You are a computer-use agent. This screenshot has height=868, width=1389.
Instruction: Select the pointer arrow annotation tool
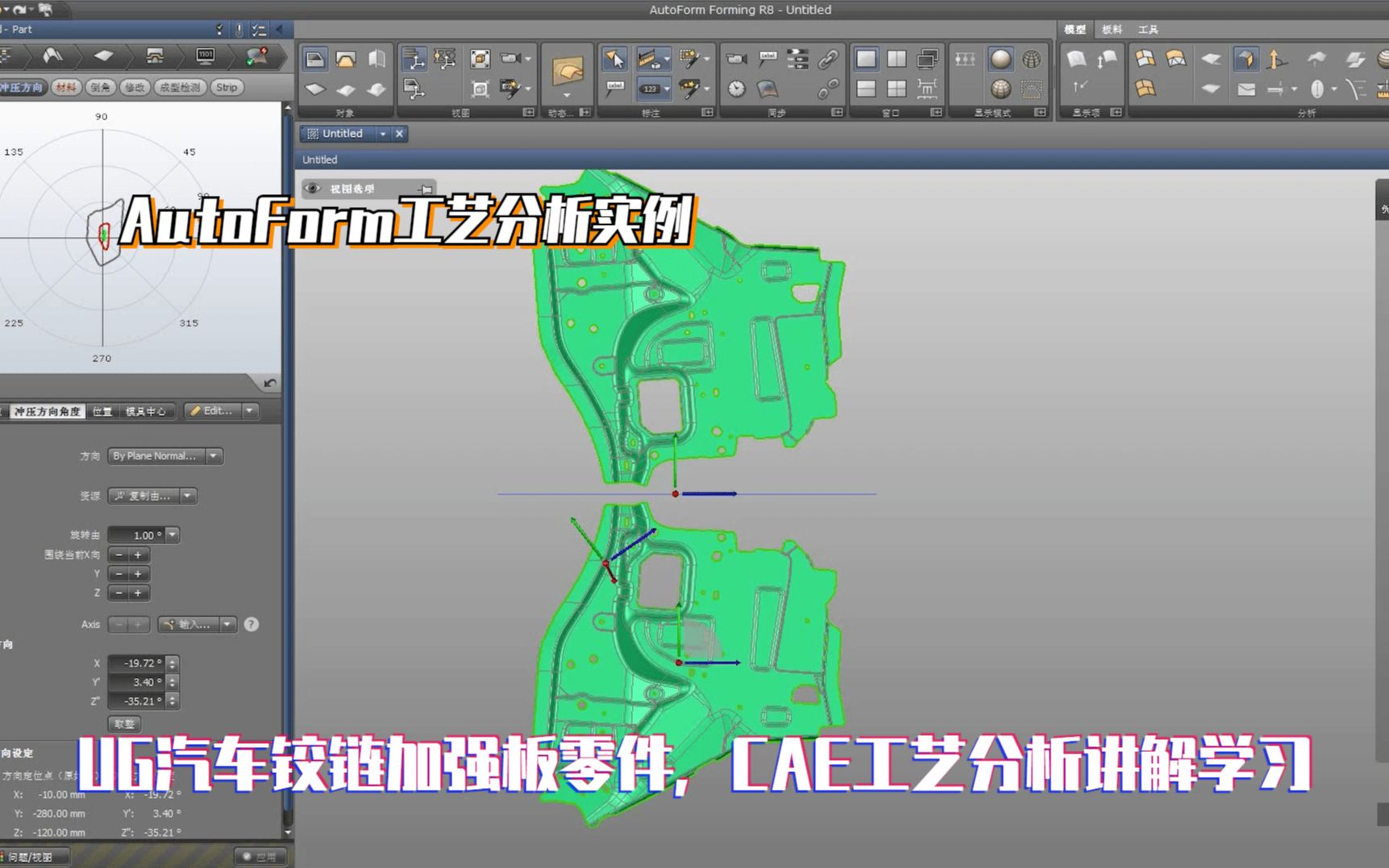coord(614,59)
